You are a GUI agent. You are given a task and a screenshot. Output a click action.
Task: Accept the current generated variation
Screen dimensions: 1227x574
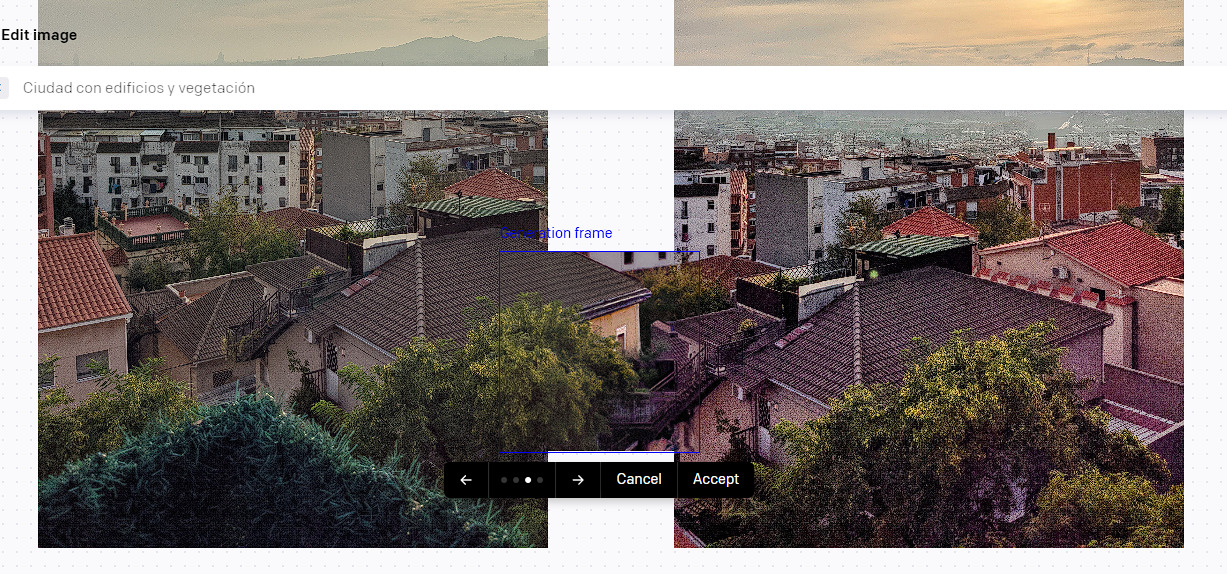[715, 480]
